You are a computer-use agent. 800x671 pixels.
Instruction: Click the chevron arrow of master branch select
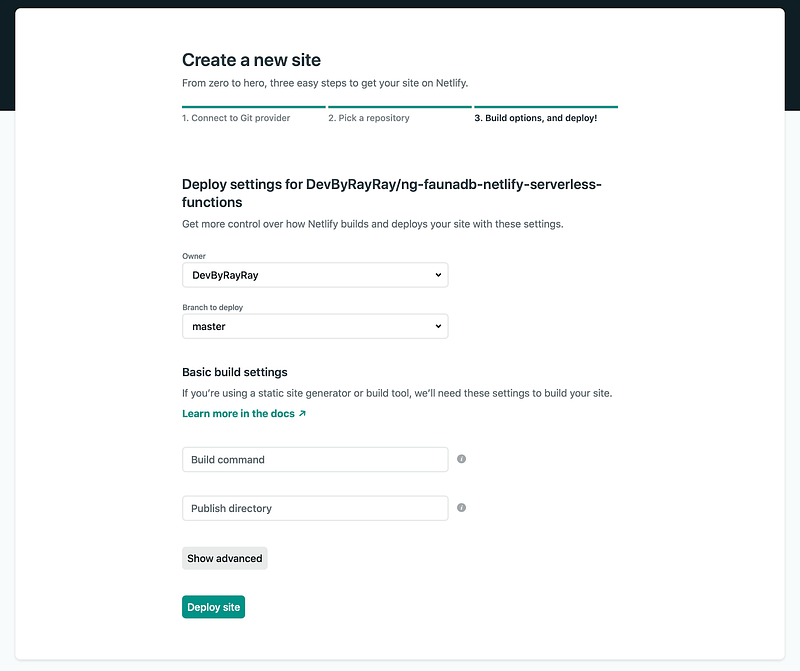(438, 326)
